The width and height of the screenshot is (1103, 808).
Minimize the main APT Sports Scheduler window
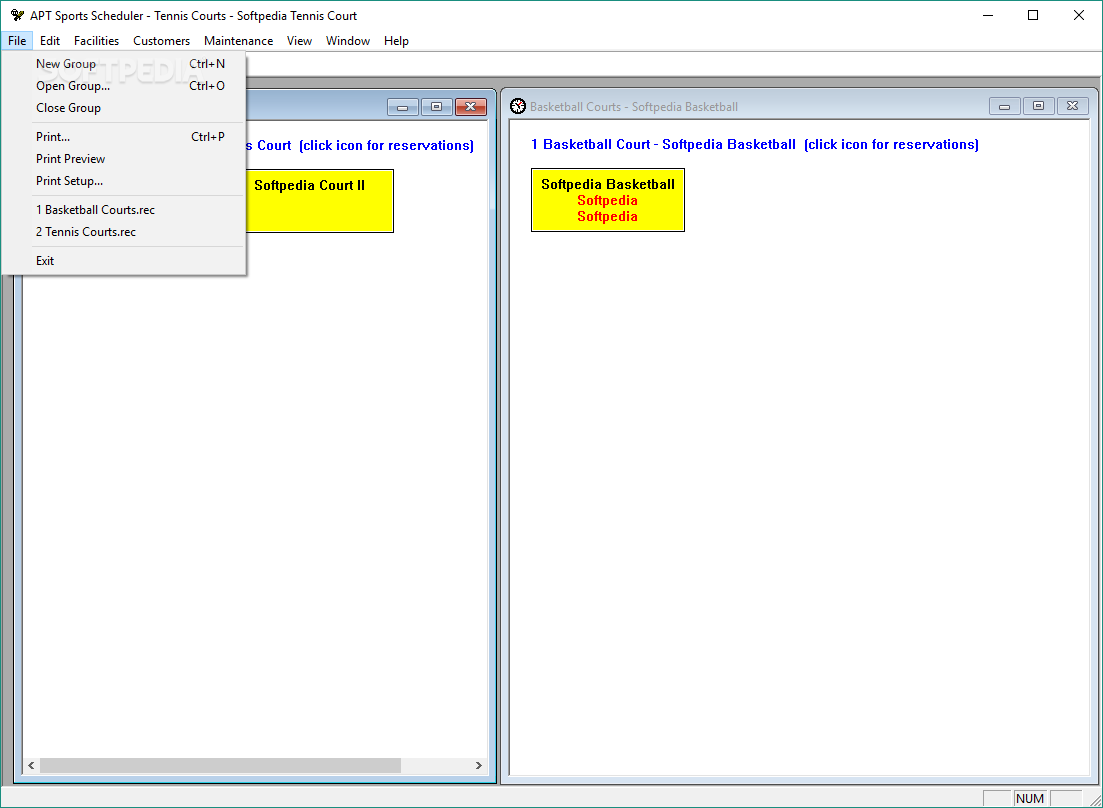point(988,15)
